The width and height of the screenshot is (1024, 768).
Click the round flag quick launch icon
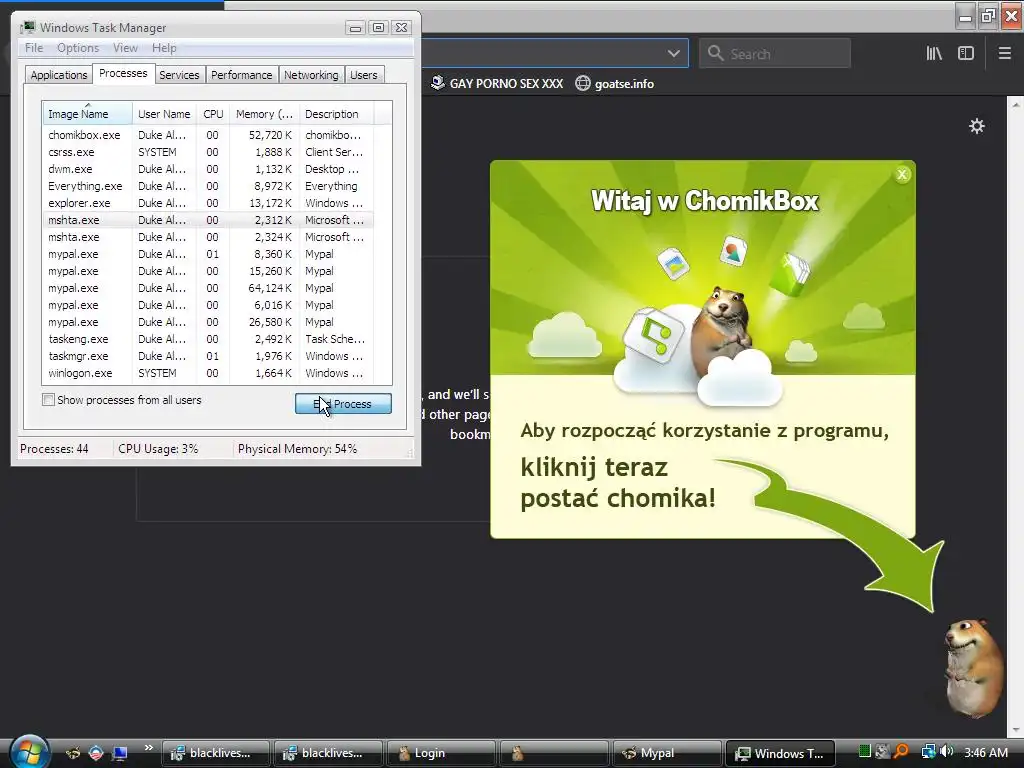point(96,753)
